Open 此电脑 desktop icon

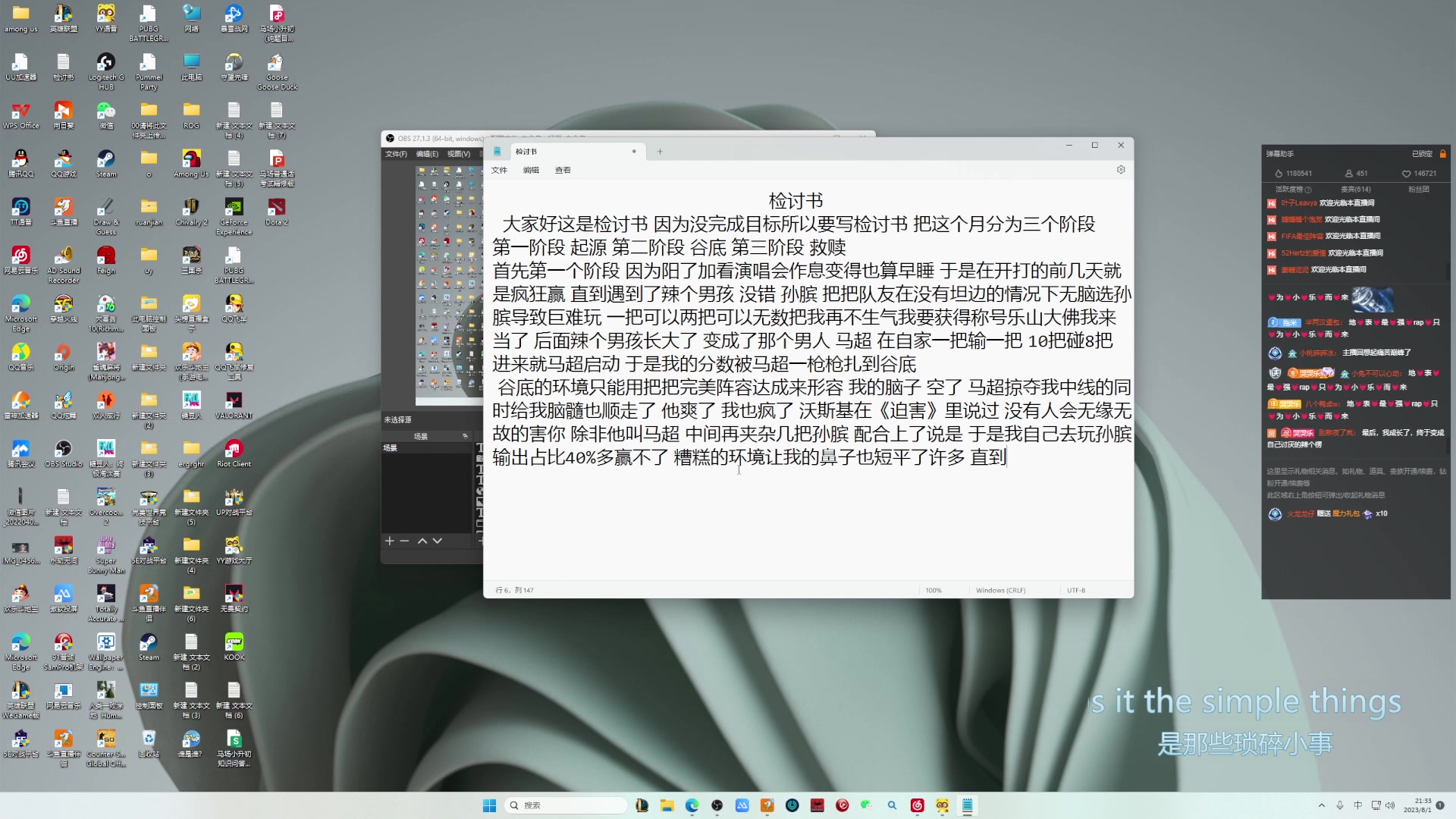tap(191, 67)
